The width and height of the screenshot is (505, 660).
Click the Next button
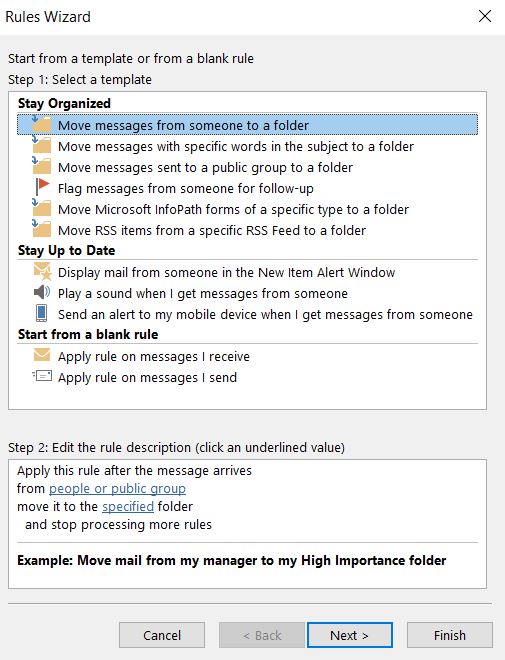click(x=350, y=635)
